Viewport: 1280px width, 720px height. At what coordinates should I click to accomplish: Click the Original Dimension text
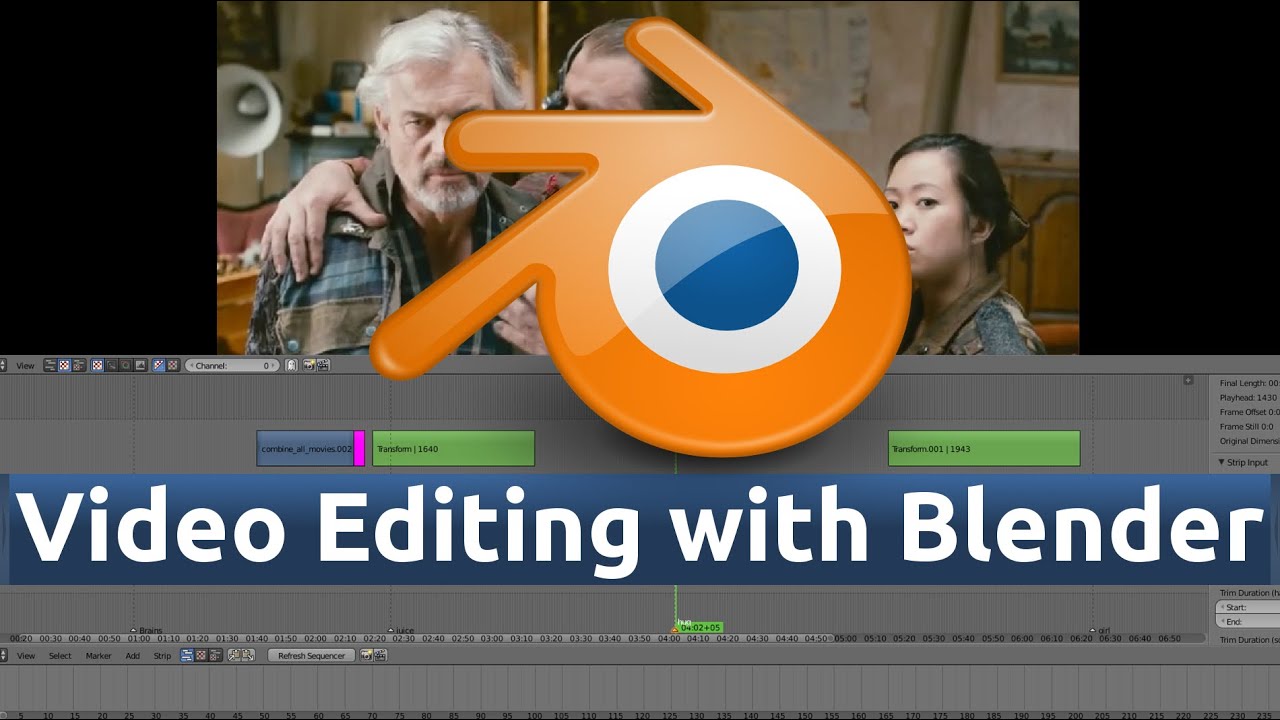pyautogui.click(x=1249, y=441)
